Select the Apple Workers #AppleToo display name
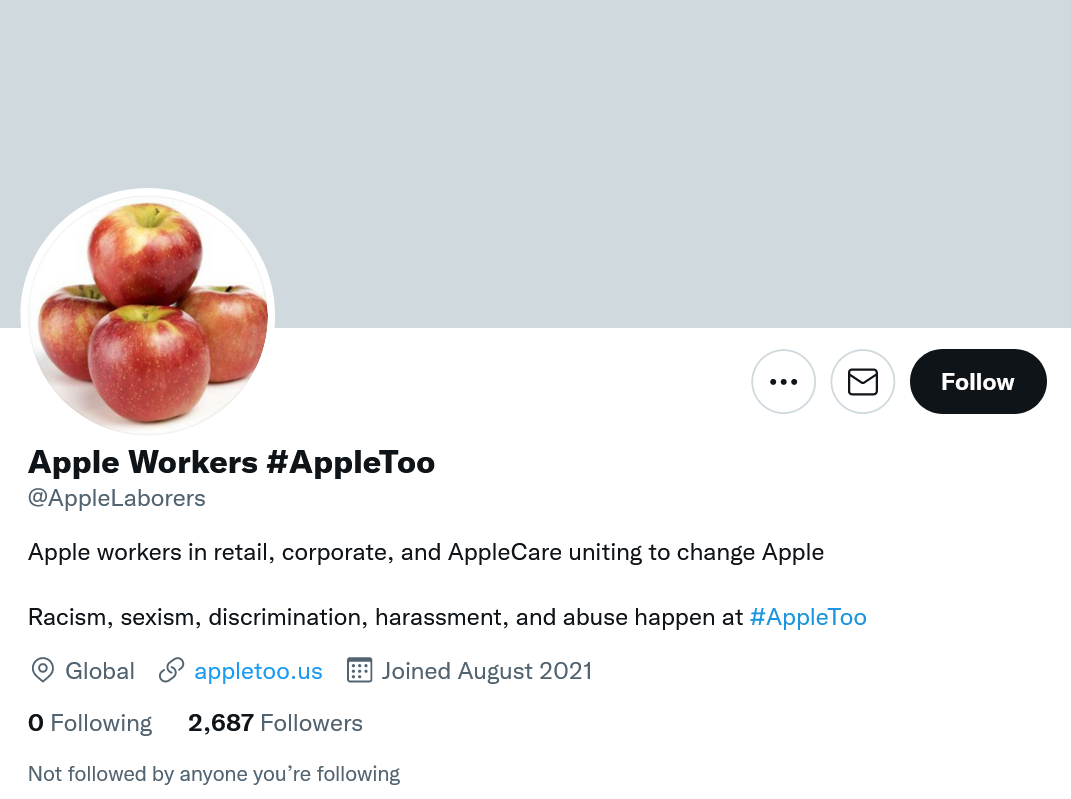 pyautogui.click(x=232, y=462)
